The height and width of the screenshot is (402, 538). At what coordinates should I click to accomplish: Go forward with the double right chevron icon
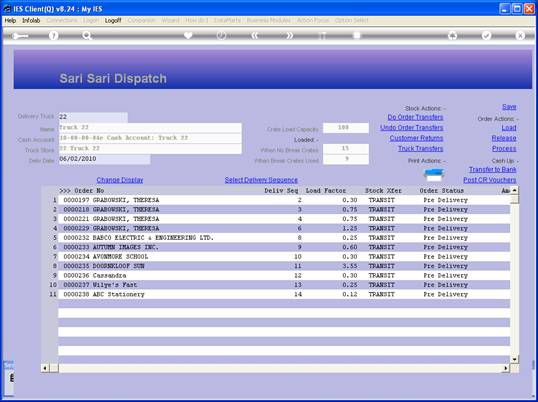(289, 35)
